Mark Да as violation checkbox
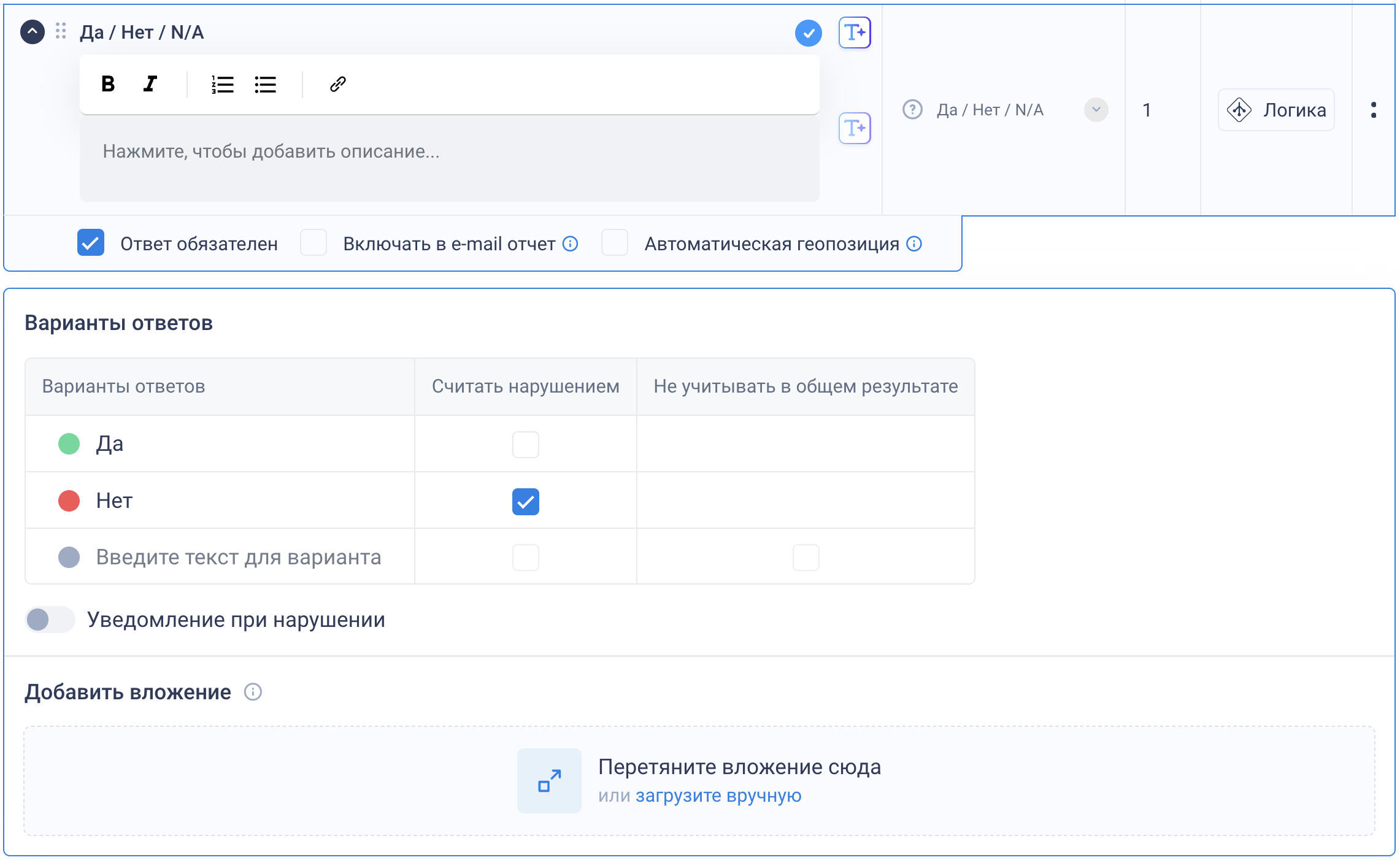This screenshot has width=1400, height=860. tap(525, 444)
